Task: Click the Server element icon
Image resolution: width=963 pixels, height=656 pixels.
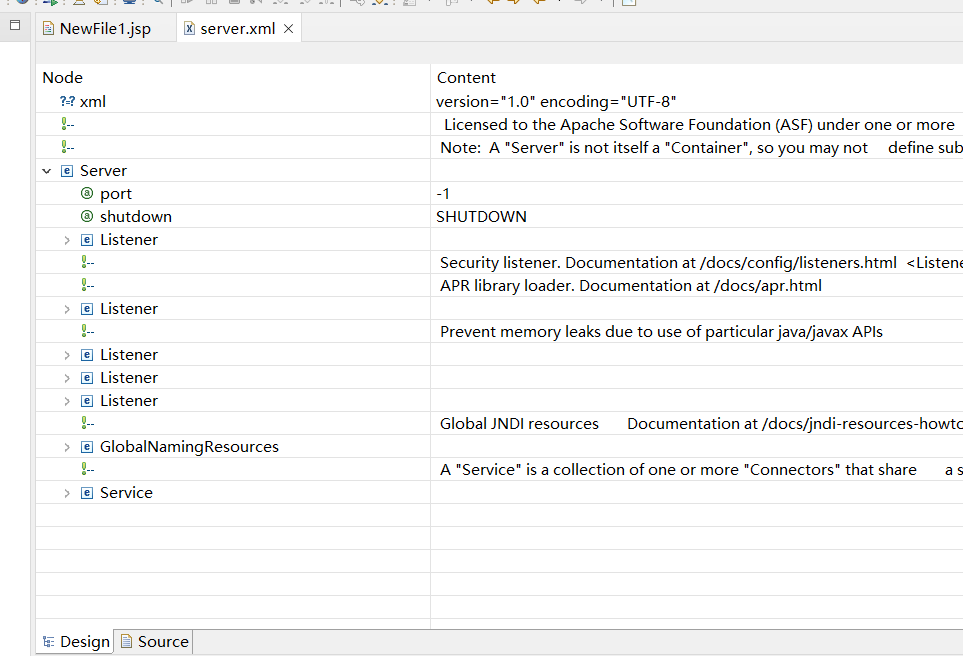Action: [x=67, y=171]
